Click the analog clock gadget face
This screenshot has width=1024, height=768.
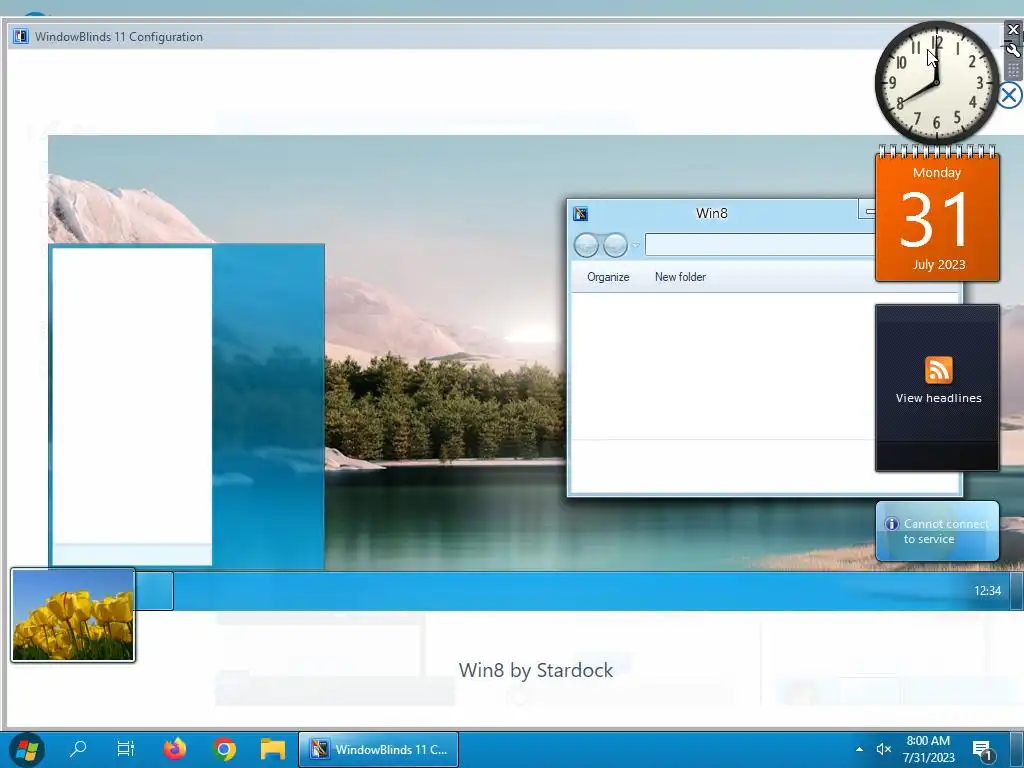click(936, 83)
